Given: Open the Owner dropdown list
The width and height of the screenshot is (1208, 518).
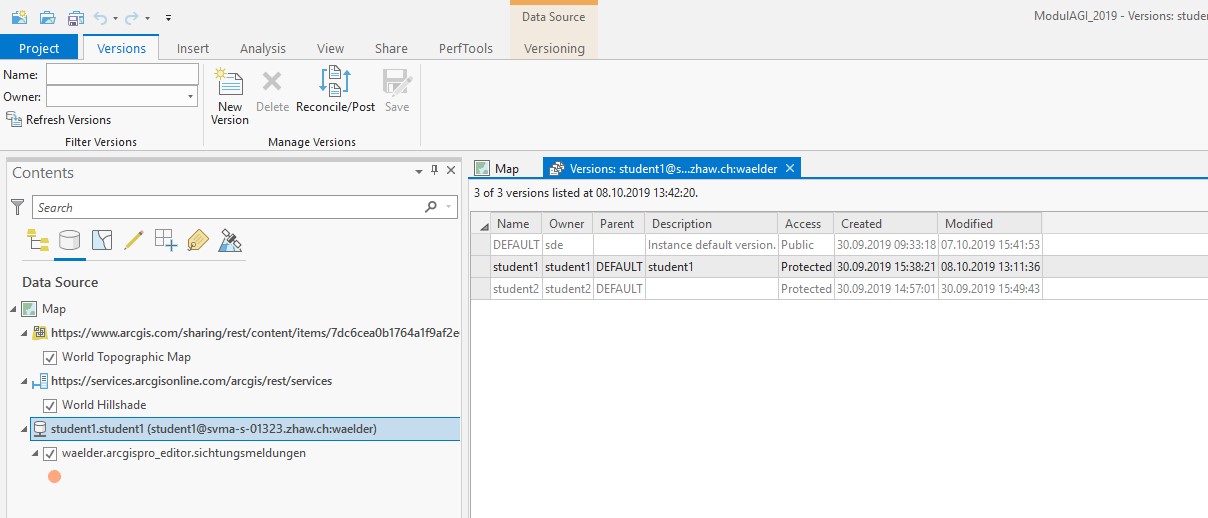Looking at the screenshot, I should click(x=190, y=97).
